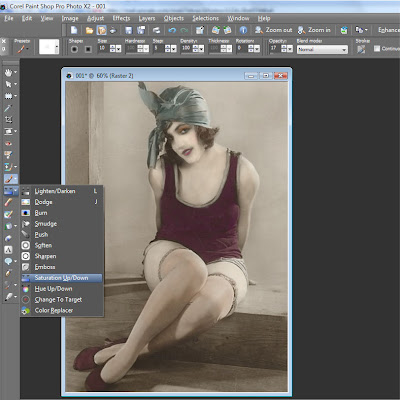Toggle the Continuous checkbox
The width and height of the screenshot is (400, 400).
tap(377, 49)
